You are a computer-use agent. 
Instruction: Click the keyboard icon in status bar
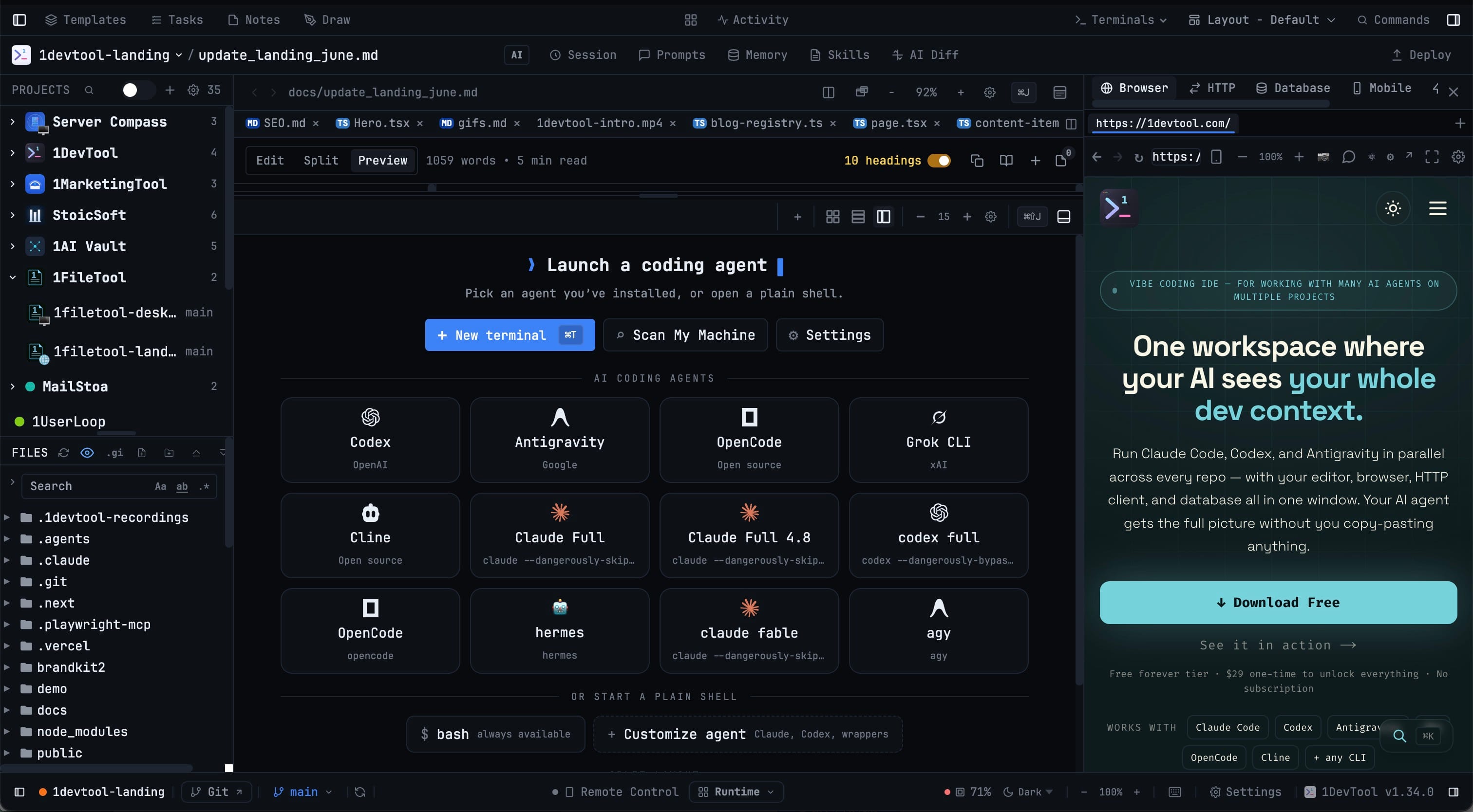tap(1174, 792)
